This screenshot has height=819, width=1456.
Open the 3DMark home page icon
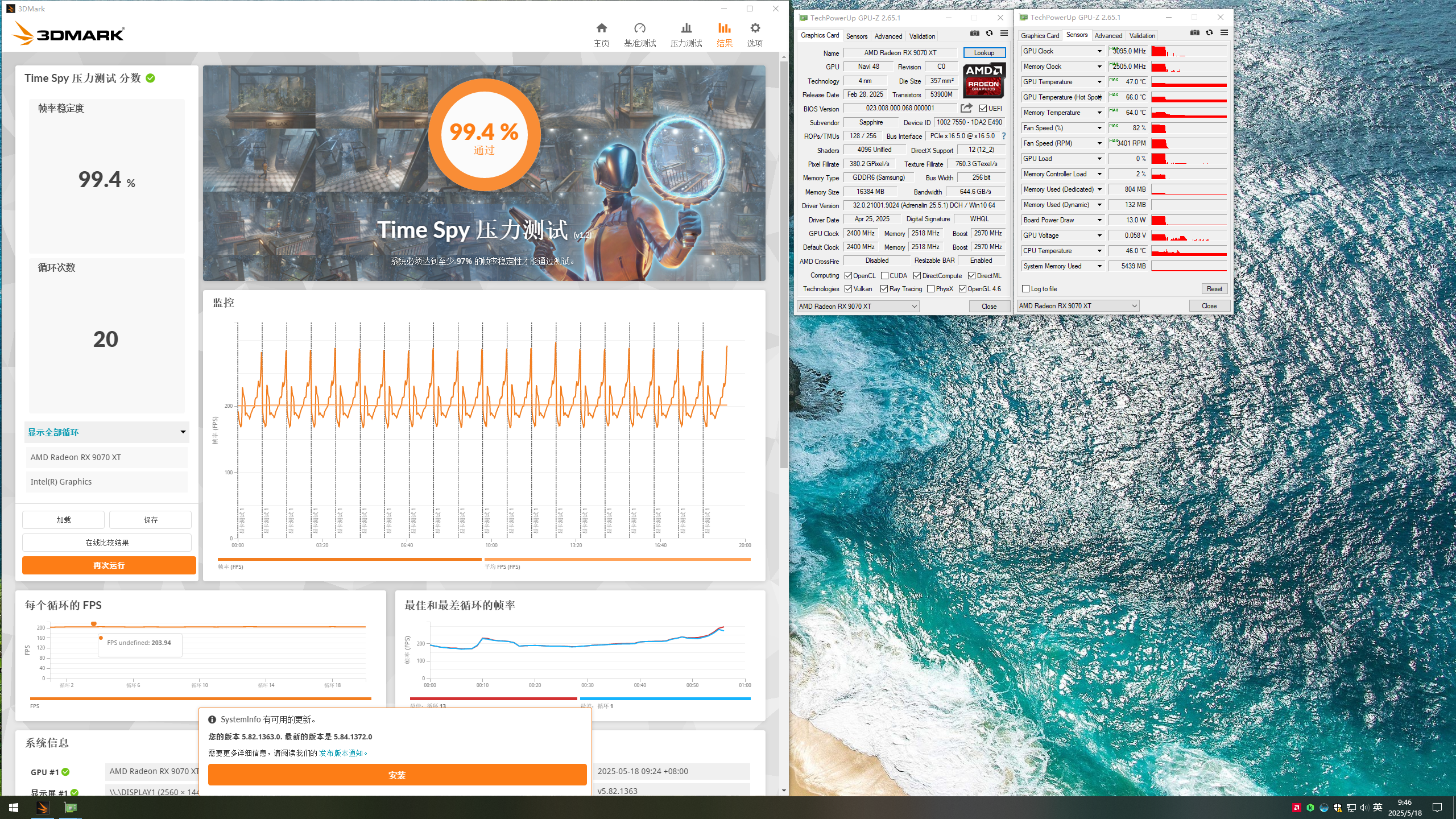(x=601, y=28)
